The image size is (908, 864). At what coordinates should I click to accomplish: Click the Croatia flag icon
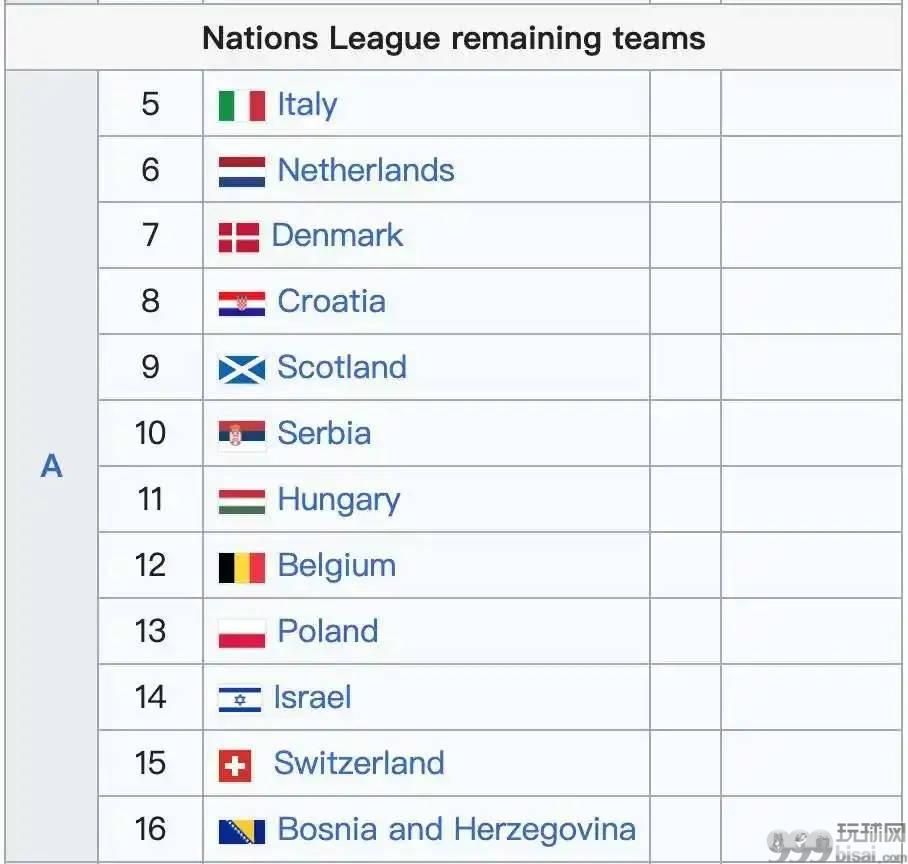(x=241, y=303)
